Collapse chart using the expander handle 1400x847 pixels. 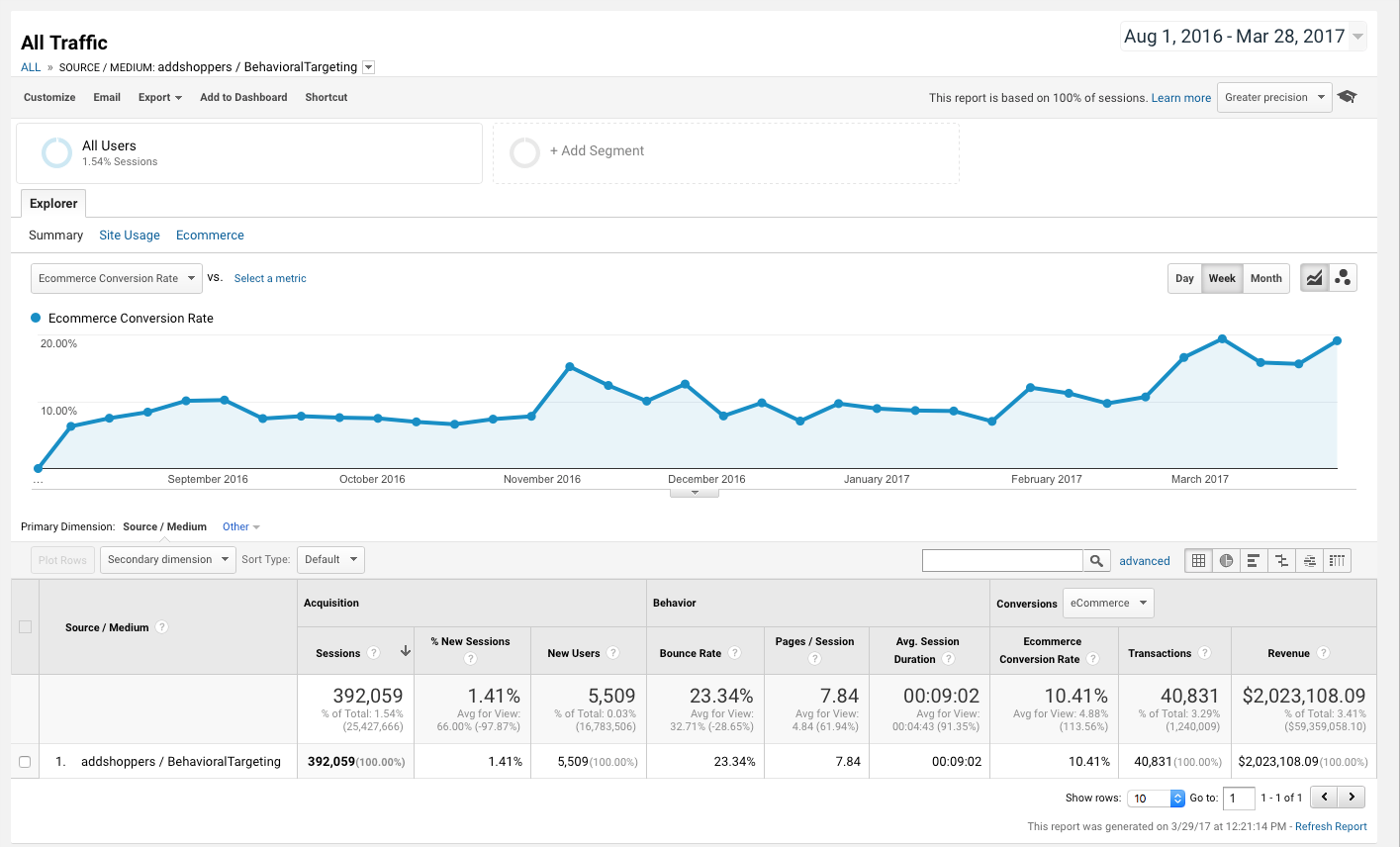(695, 492)
